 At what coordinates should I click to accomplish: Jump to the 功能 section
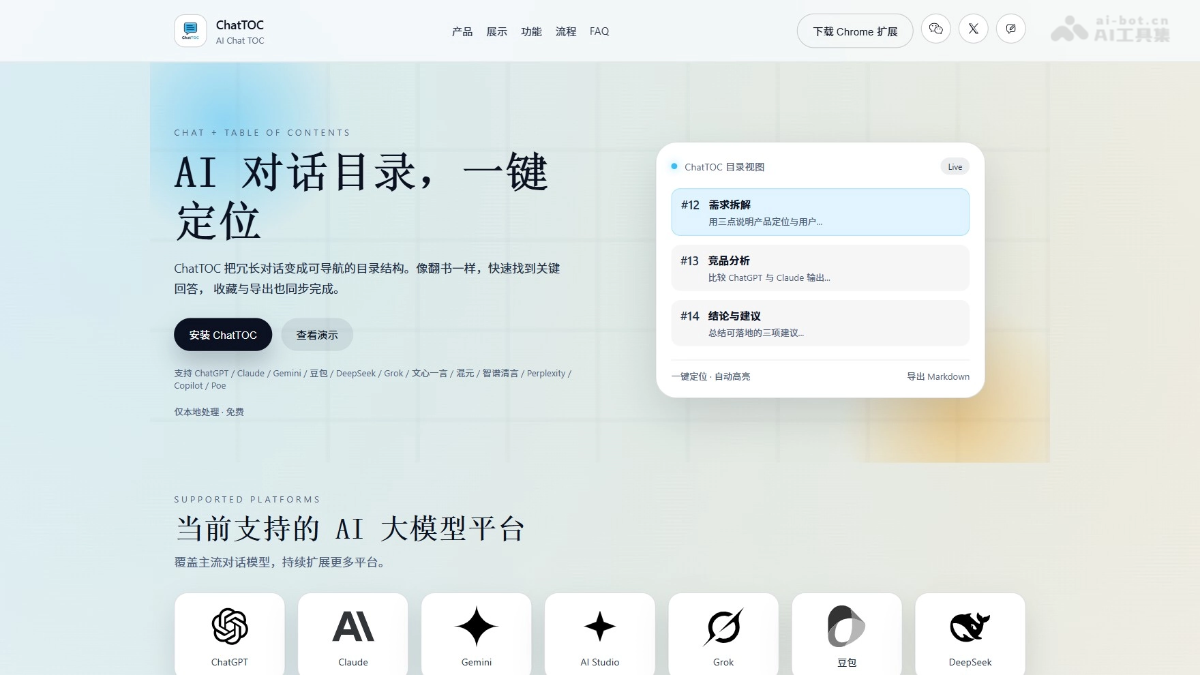pyautogui.click(x=531, y=32)
